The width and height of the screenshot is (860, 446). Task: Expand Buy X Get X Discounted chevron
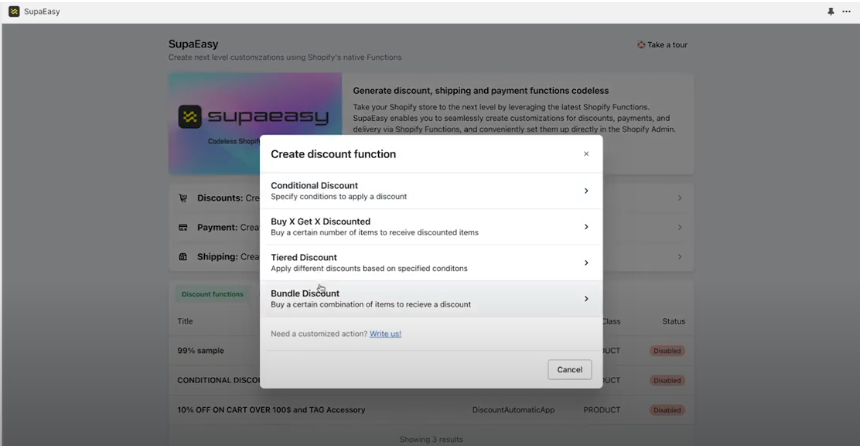coord(586,227)
